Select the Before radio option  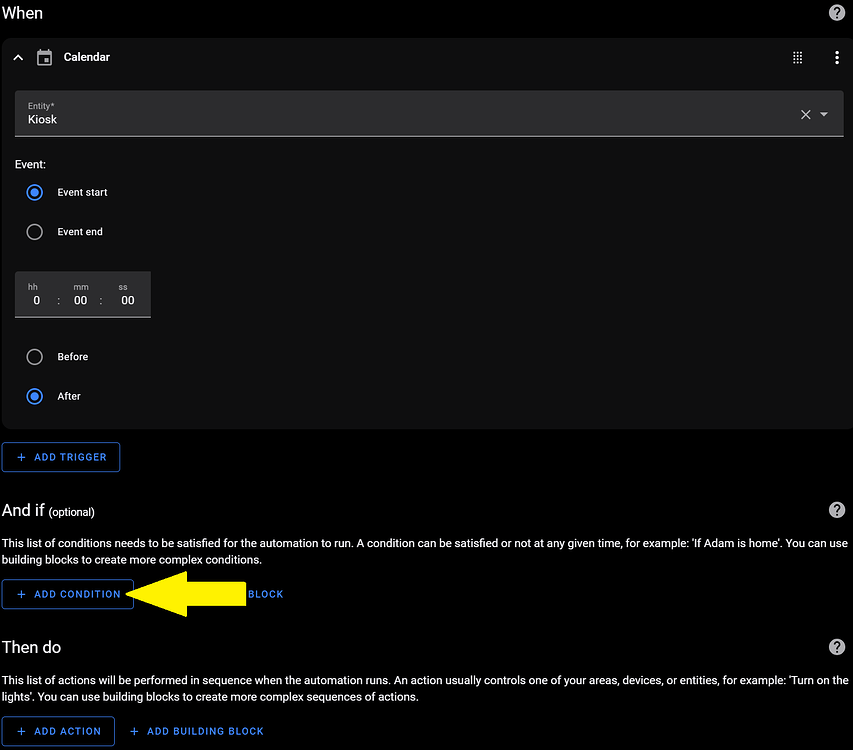tap(34, 356)
